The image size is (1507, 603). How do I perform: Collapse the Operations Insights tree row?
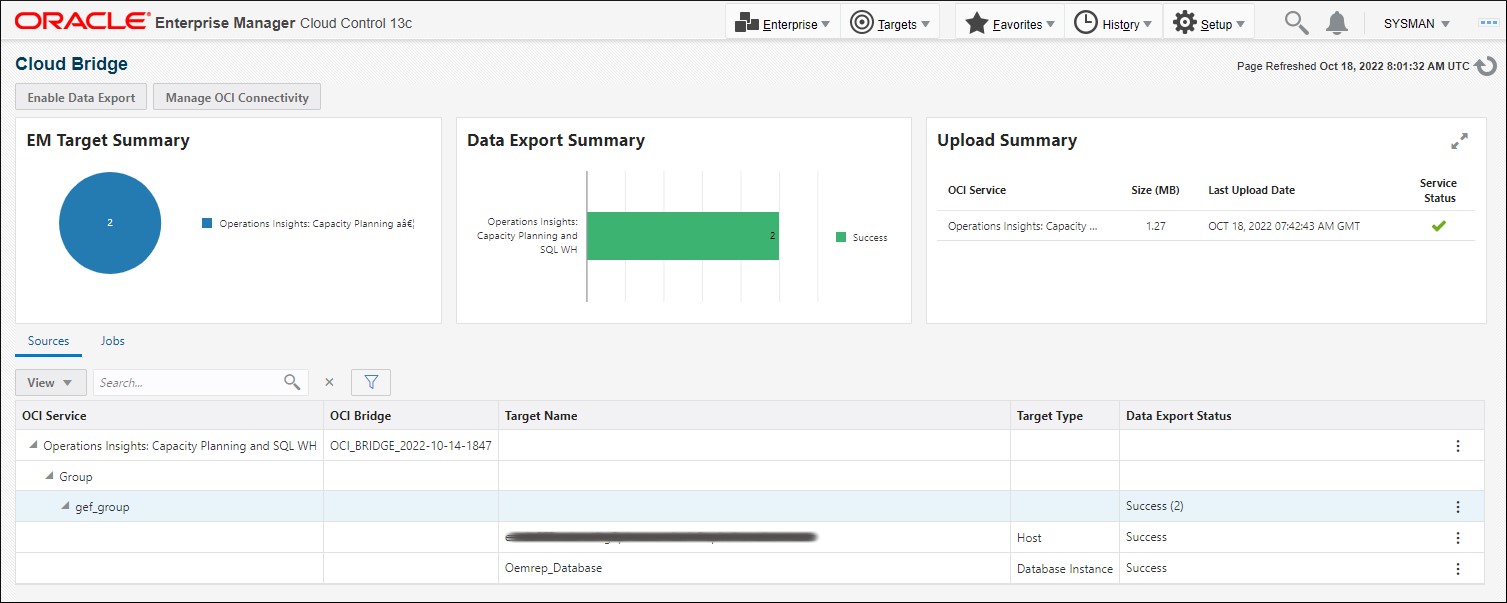pos(33,446)
